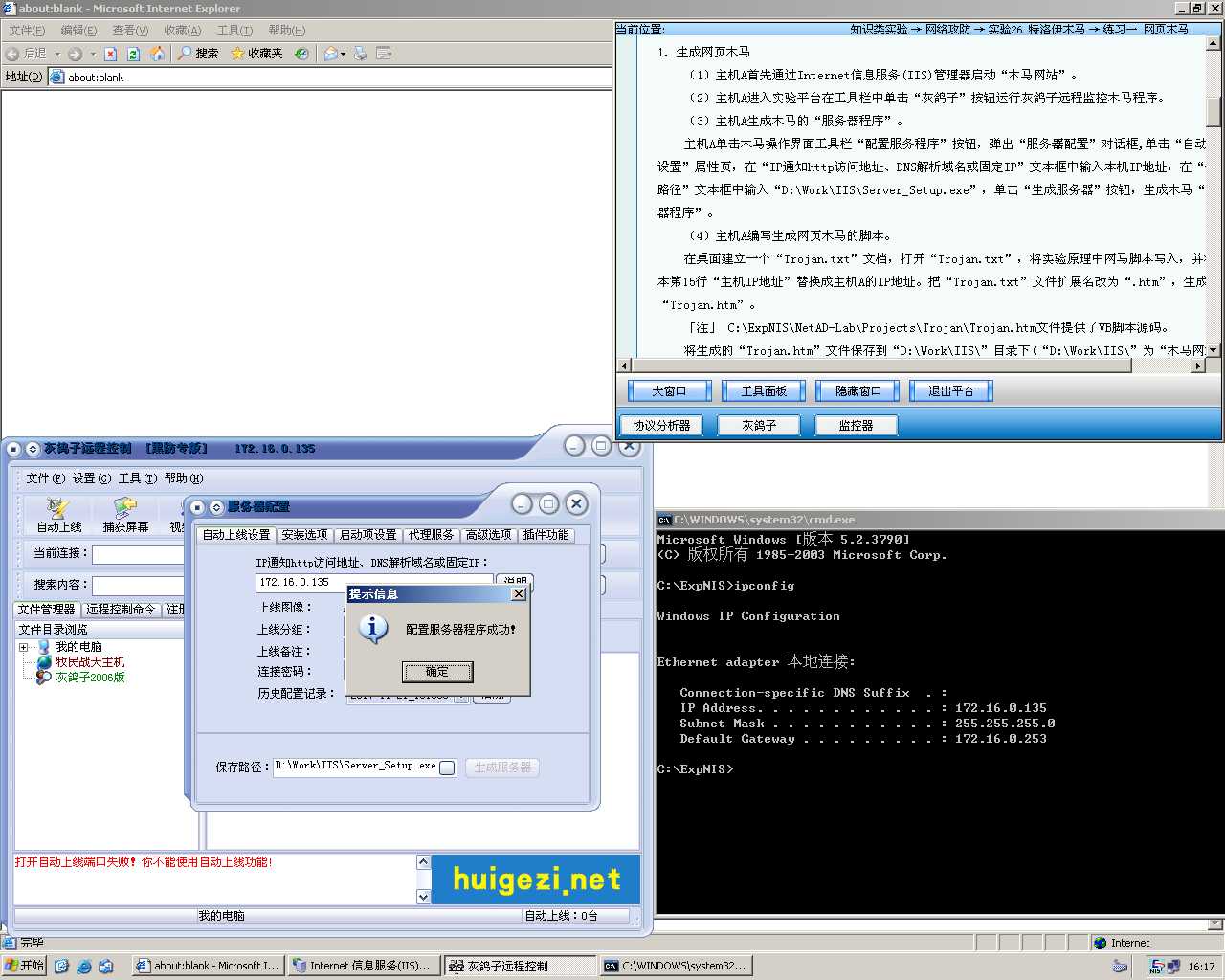
Task: Click 灰鸽子 button in lab panel
Action: (759, 425)
